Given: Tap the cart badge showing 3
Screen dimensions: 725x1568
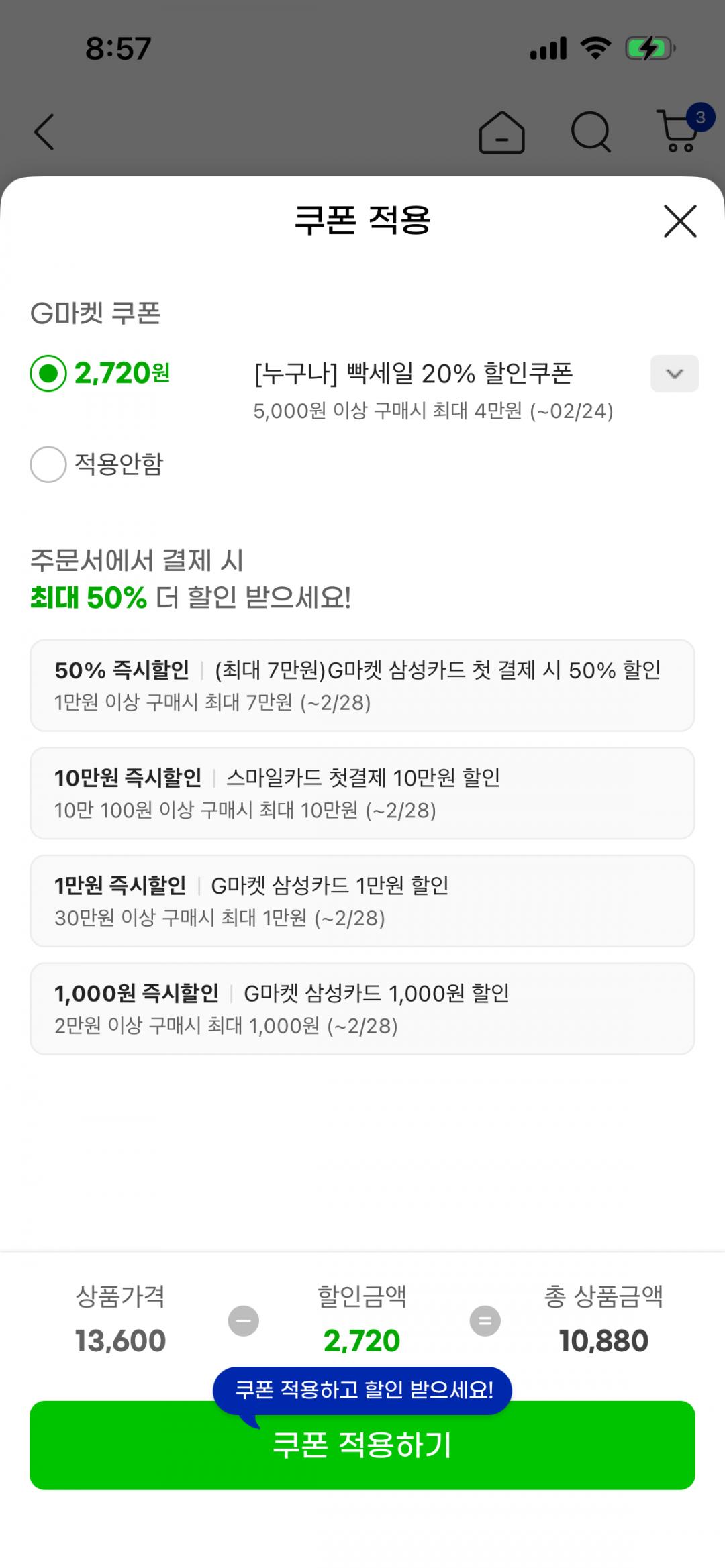Looking at the screenshot, I should click(700, 118).
